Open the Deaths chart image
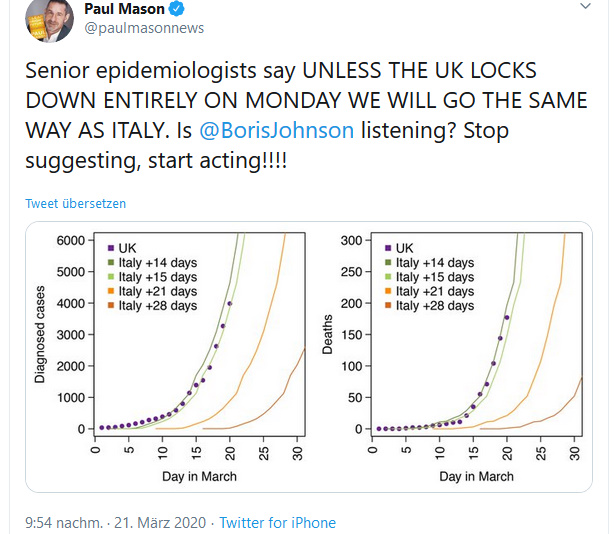 (x=448, y=355)
